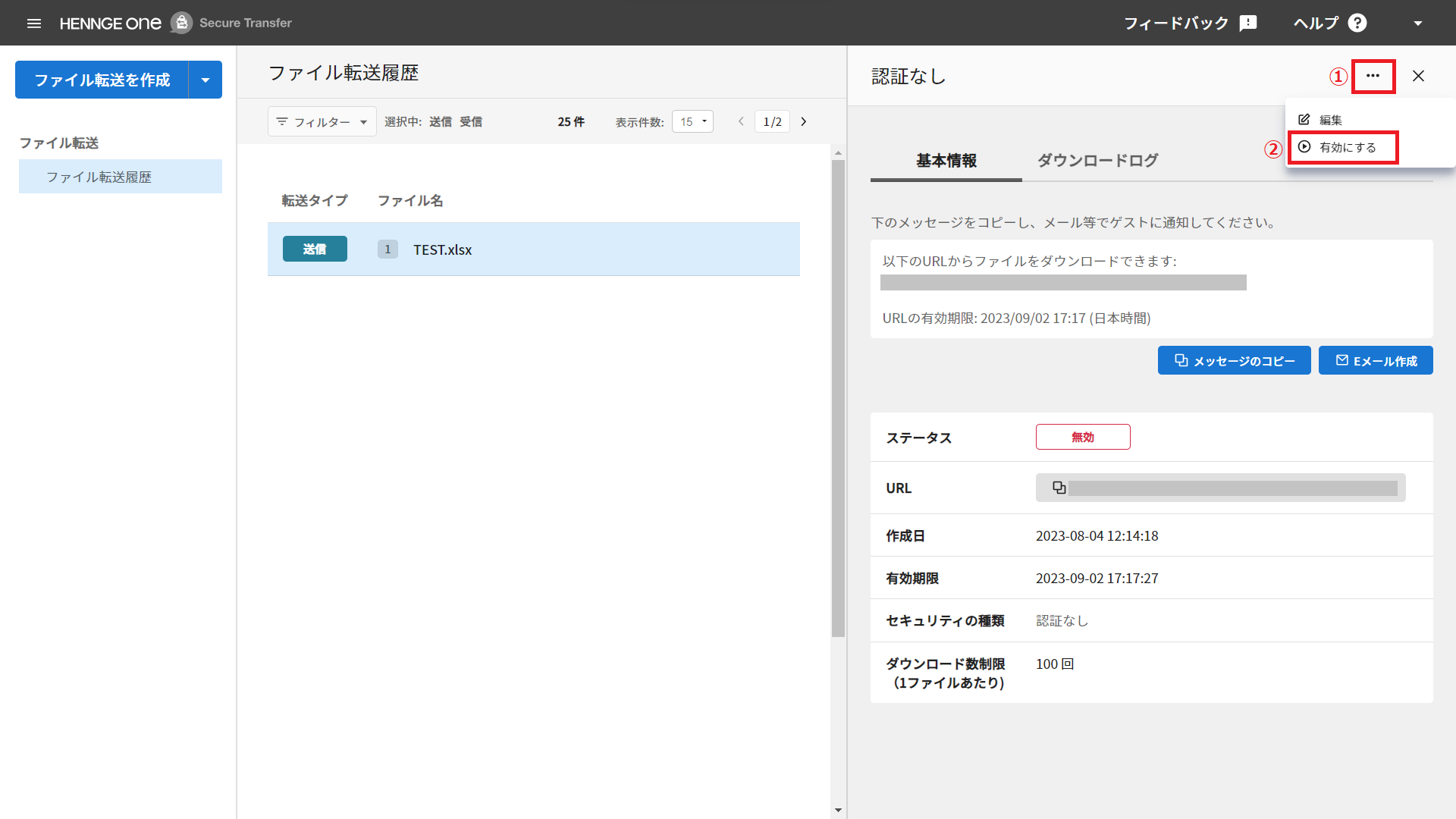Click the file list vertical scrollbar thumb
This screenshot has width=1456, height=819.
(838, 397)
